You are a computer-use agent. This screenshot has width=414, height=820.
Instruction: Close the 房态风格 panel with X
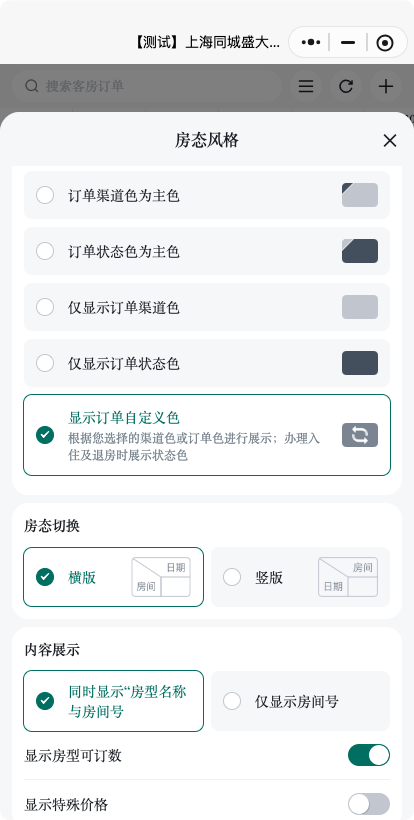point(390,140)
